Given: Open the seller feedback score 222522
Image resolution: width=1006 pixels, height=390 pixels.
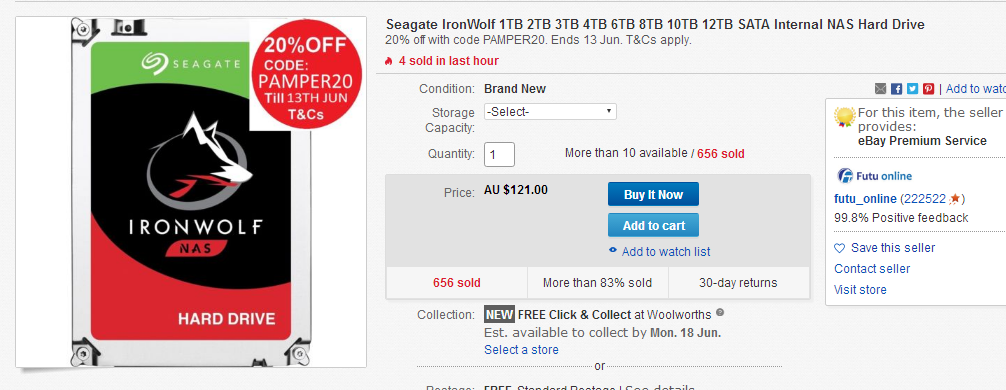Looking at the screenshot, I should pyautogui.click(x=925, y=198).
